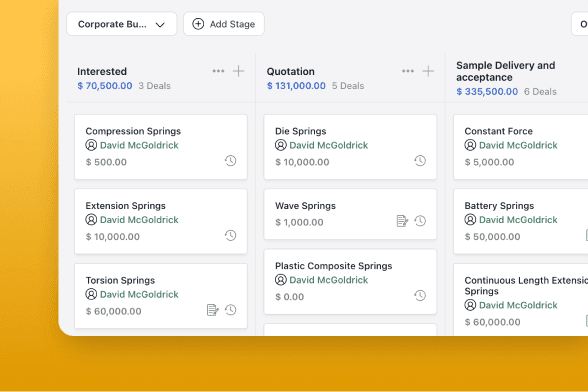Open the Extension Springs deal title

pos(125,206)
